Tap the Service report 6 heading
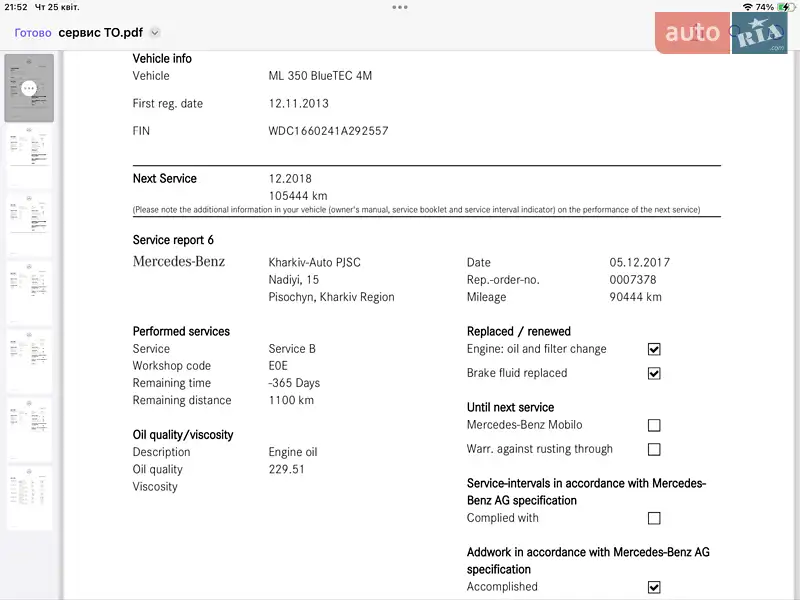 coord(173,240)
